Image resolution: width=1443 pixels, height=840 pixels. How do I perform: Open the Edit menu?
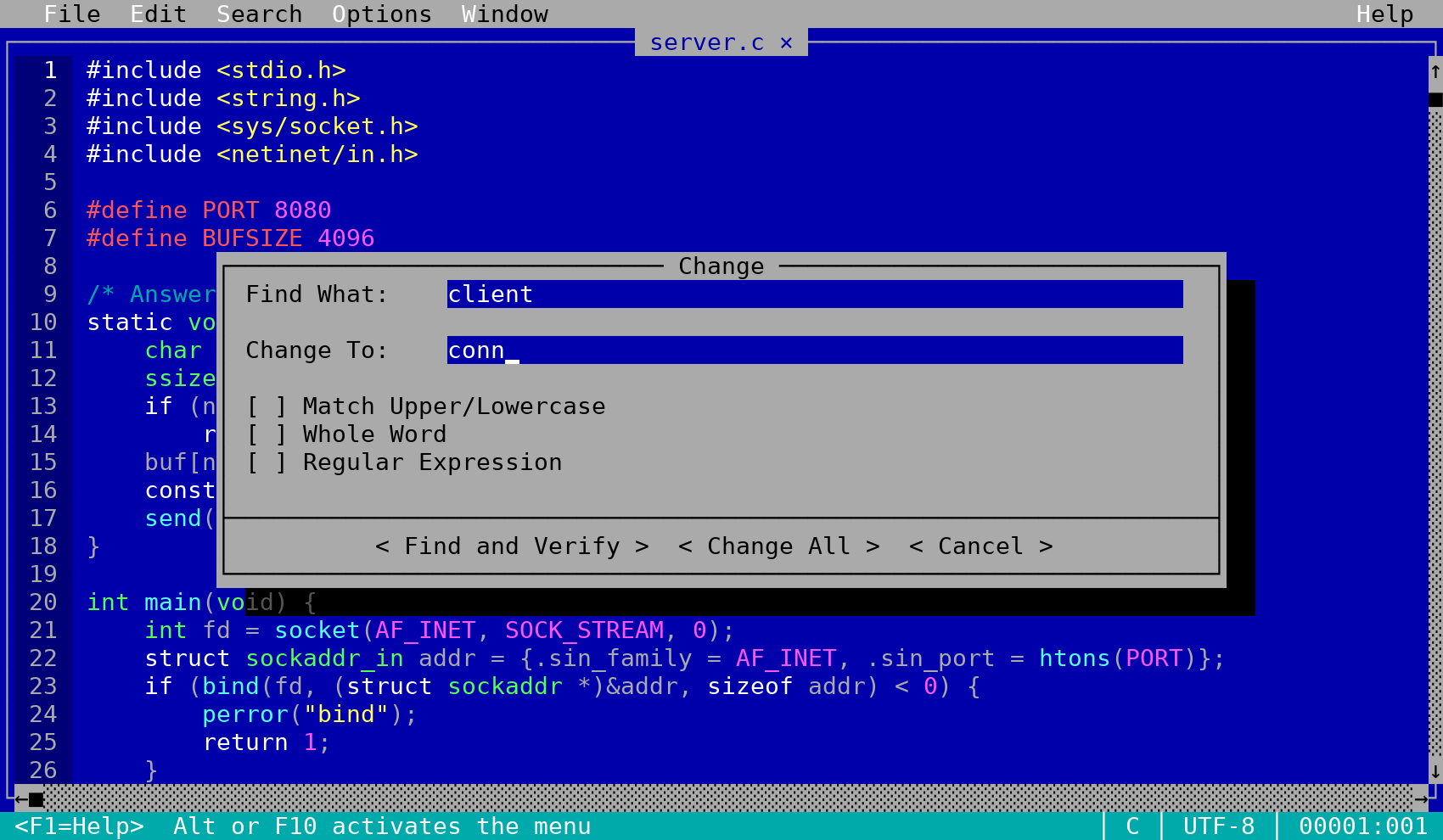pos(159,14)
